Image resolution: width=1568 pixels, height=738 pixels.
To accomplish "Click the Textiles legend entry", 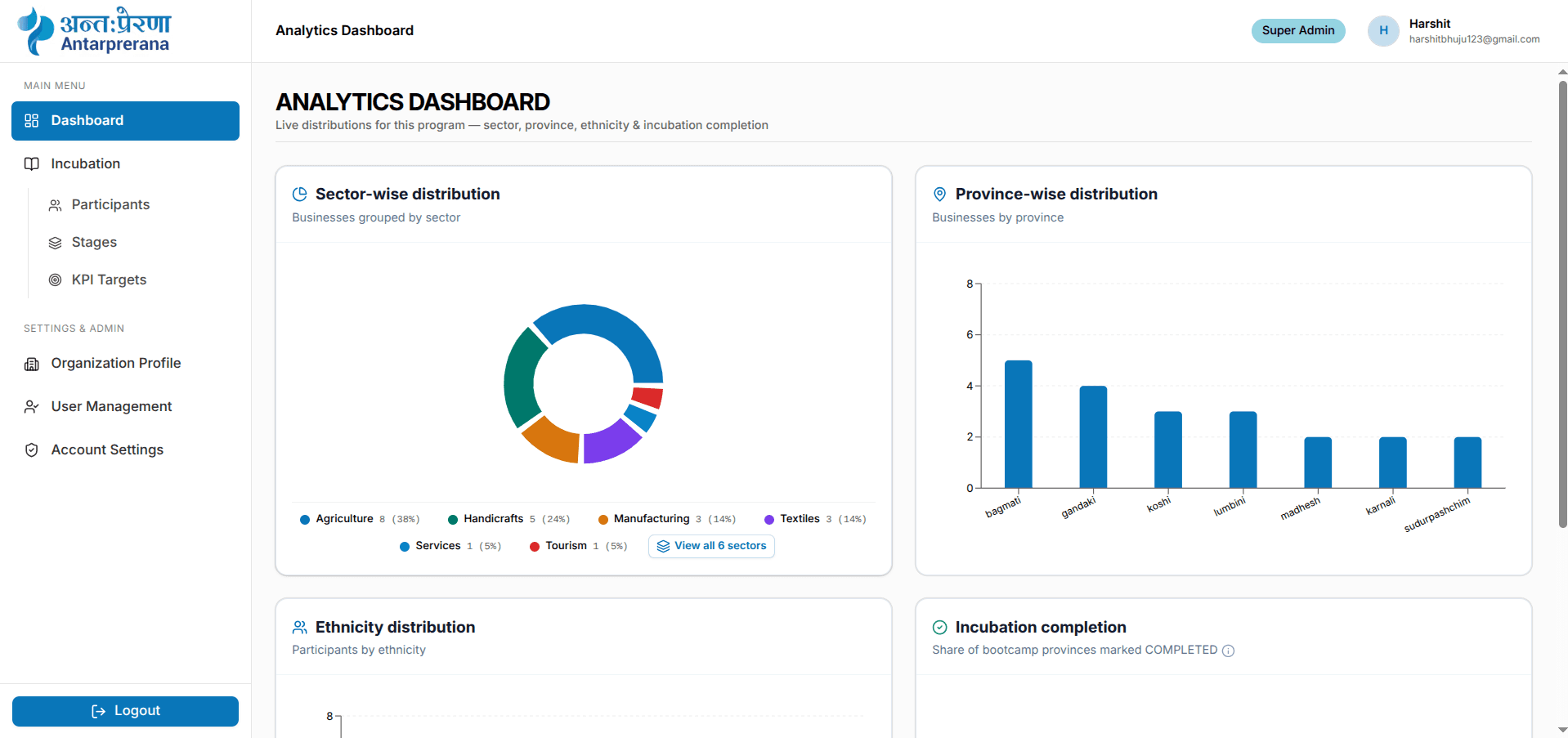I will tap(815, 520).
